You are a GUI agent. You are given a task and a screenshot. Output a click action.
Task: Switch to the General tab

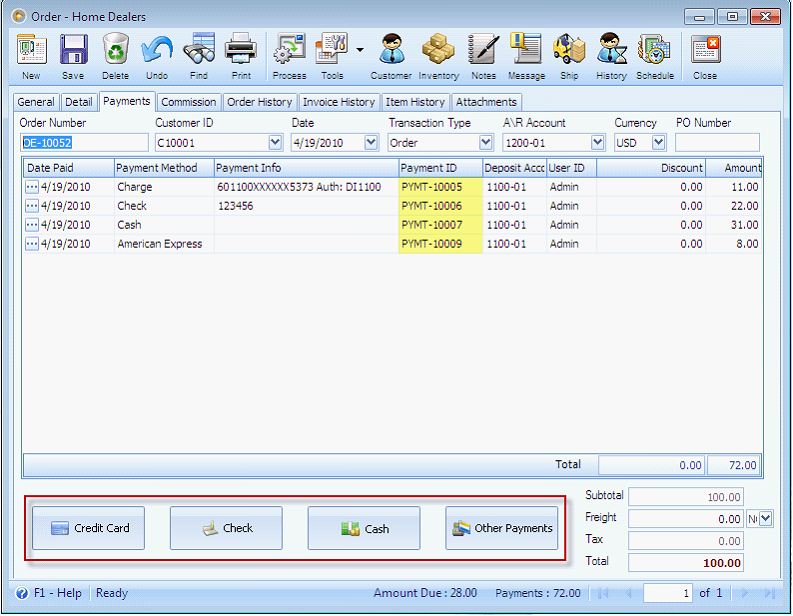pyautogui.click(x=35, y=102)
